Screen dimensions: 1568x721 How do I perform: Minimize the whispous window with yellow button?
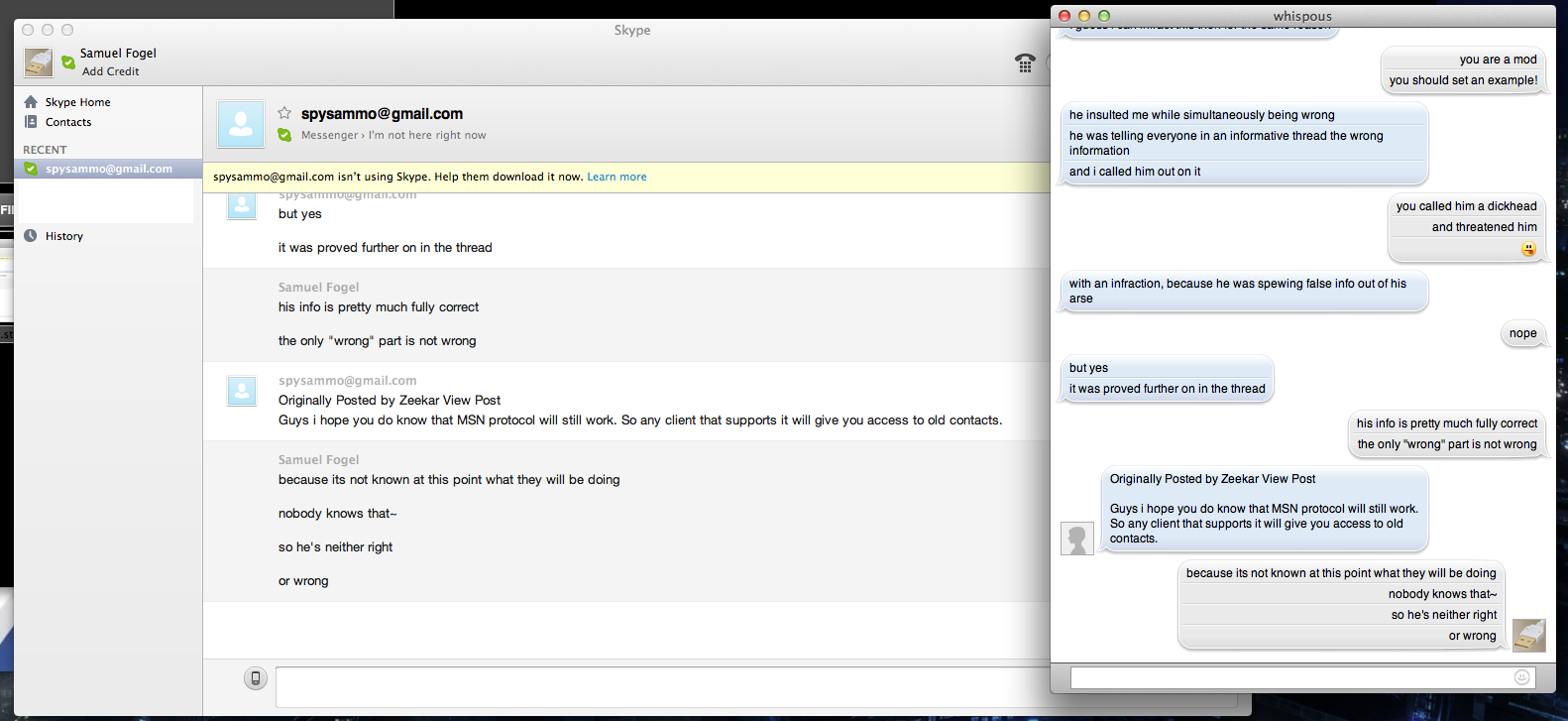1084,16
